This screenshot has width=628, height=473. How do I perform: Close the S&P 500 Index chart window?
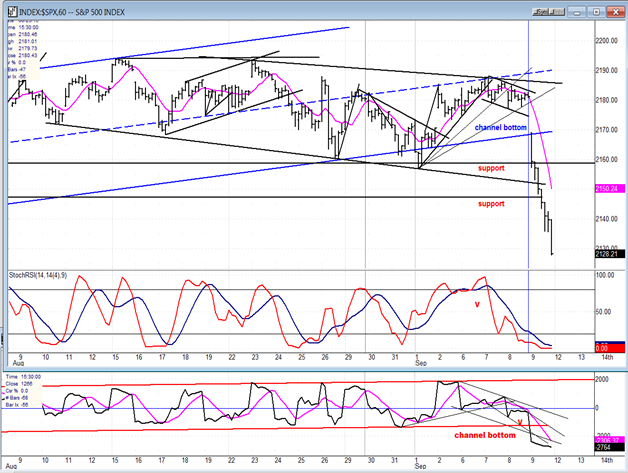tap(616, 12)
